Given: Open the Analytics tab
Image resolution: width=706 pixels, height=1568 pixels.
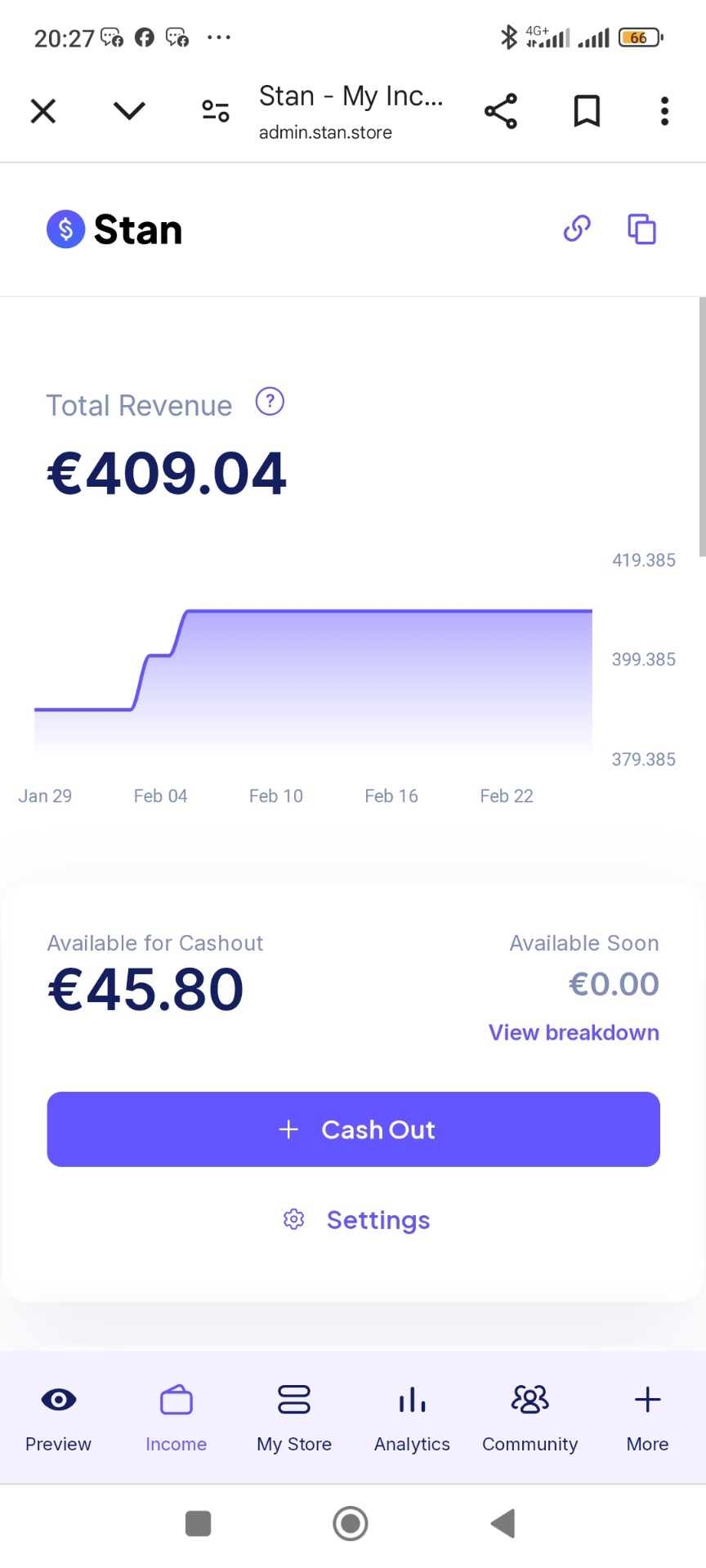Looking at the screenshot, I should [x=412, y=1416].
